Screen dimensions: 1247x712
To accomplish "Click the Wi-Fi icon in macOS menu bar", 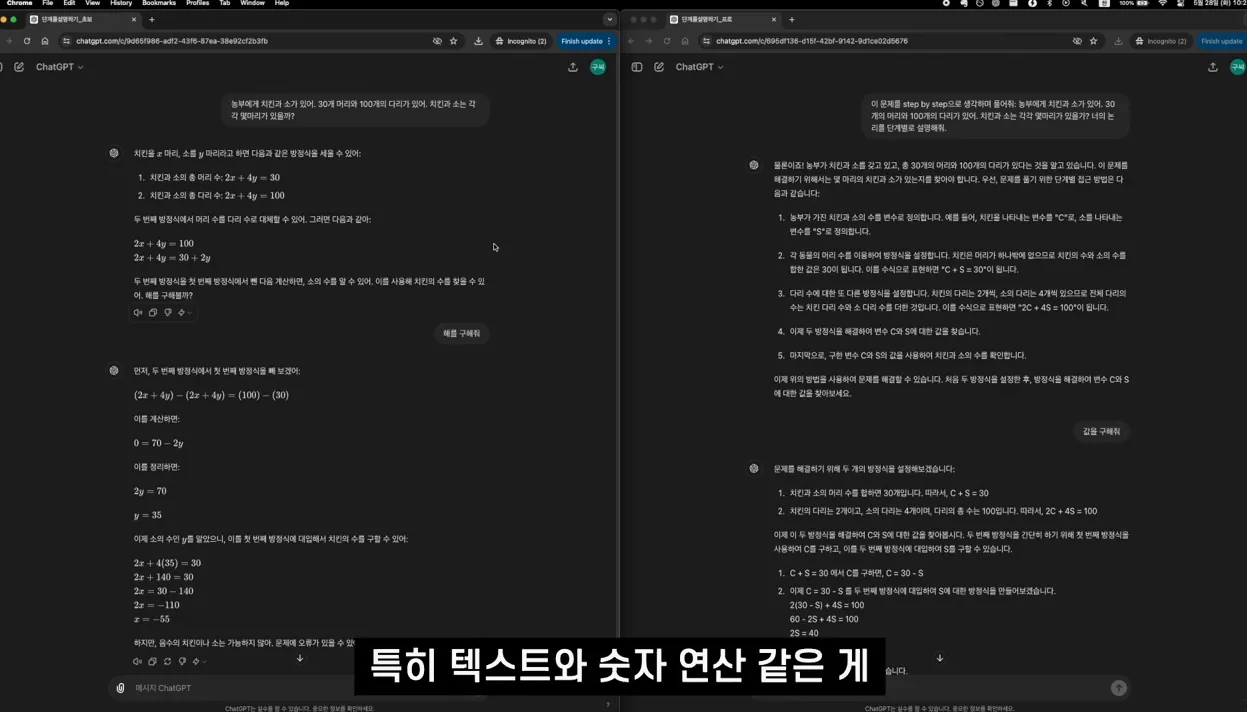I will coord(1162,3).
